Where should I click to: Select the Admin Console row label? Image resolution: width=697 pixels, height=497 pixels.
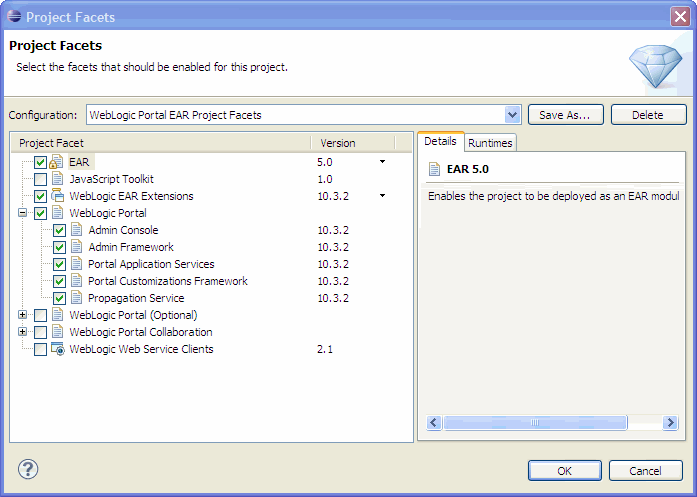[x=124, y=230]
